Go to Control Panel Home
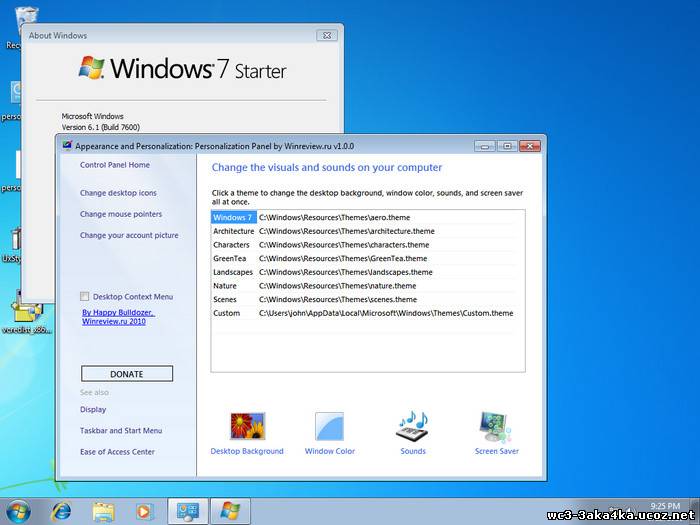 115,165
